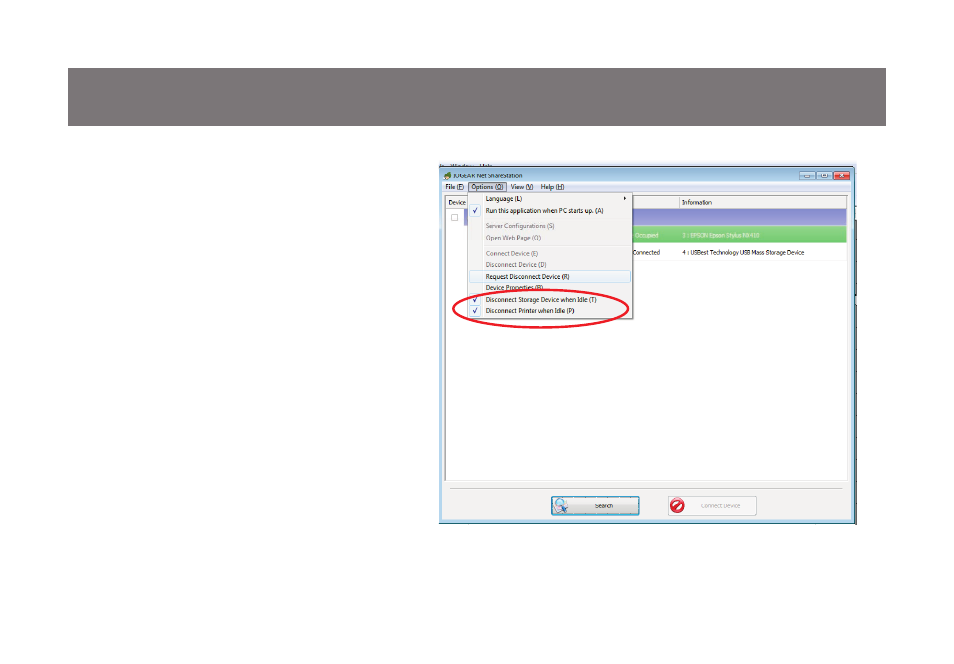Choose Open Web Page menu entry
This screenshot has height=664, width=954.
pos(550,238)
